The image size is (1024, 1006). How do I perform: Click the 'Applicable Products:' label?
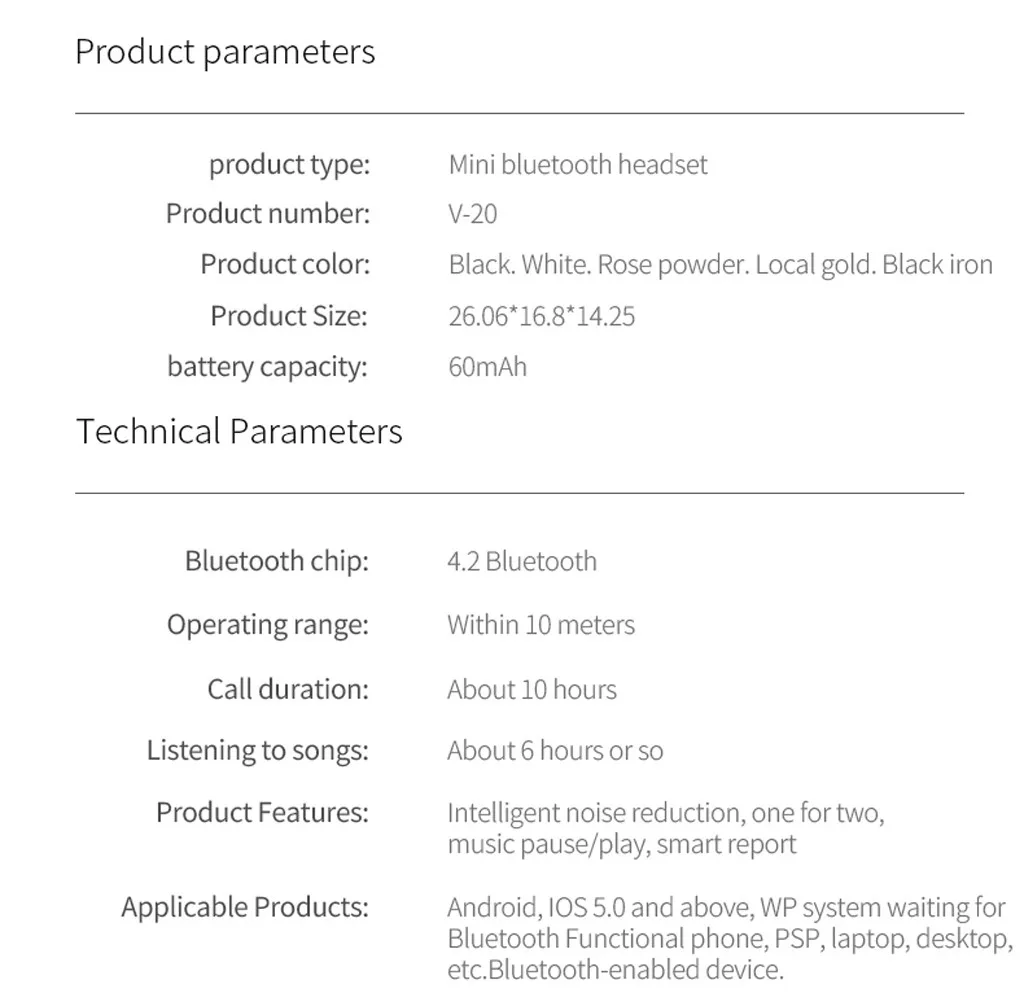click(245, 907)
